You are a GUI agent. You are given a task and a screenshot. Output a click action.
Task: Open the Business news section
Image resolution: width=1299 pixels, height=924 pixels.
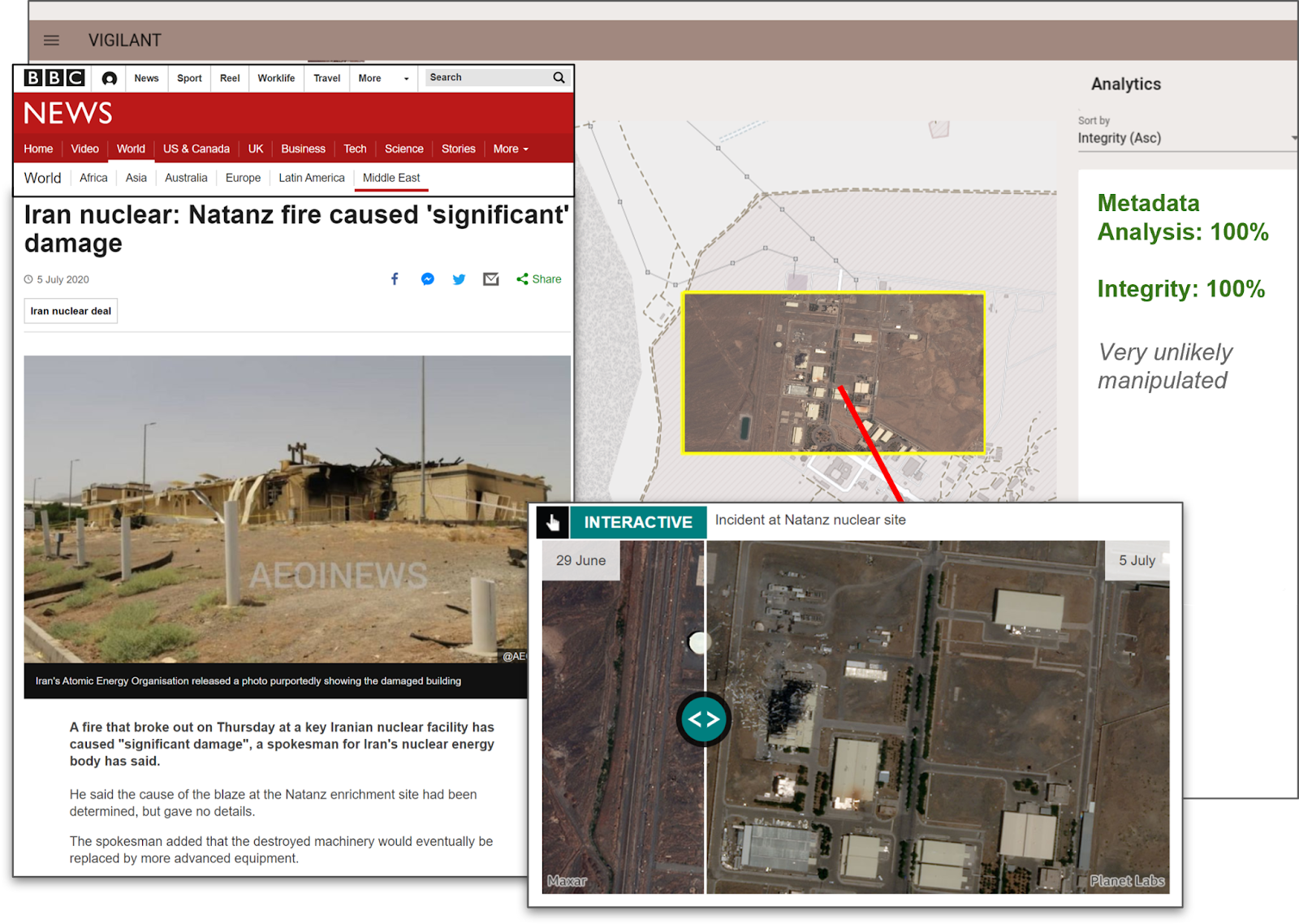pos(303,149)
